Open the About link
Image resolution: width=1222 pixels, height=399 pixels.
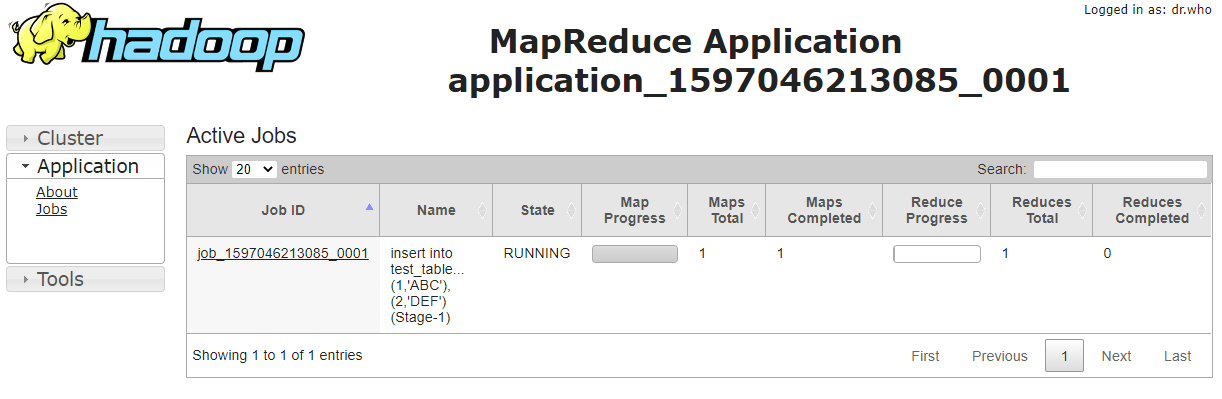click(x=57, y=192)
